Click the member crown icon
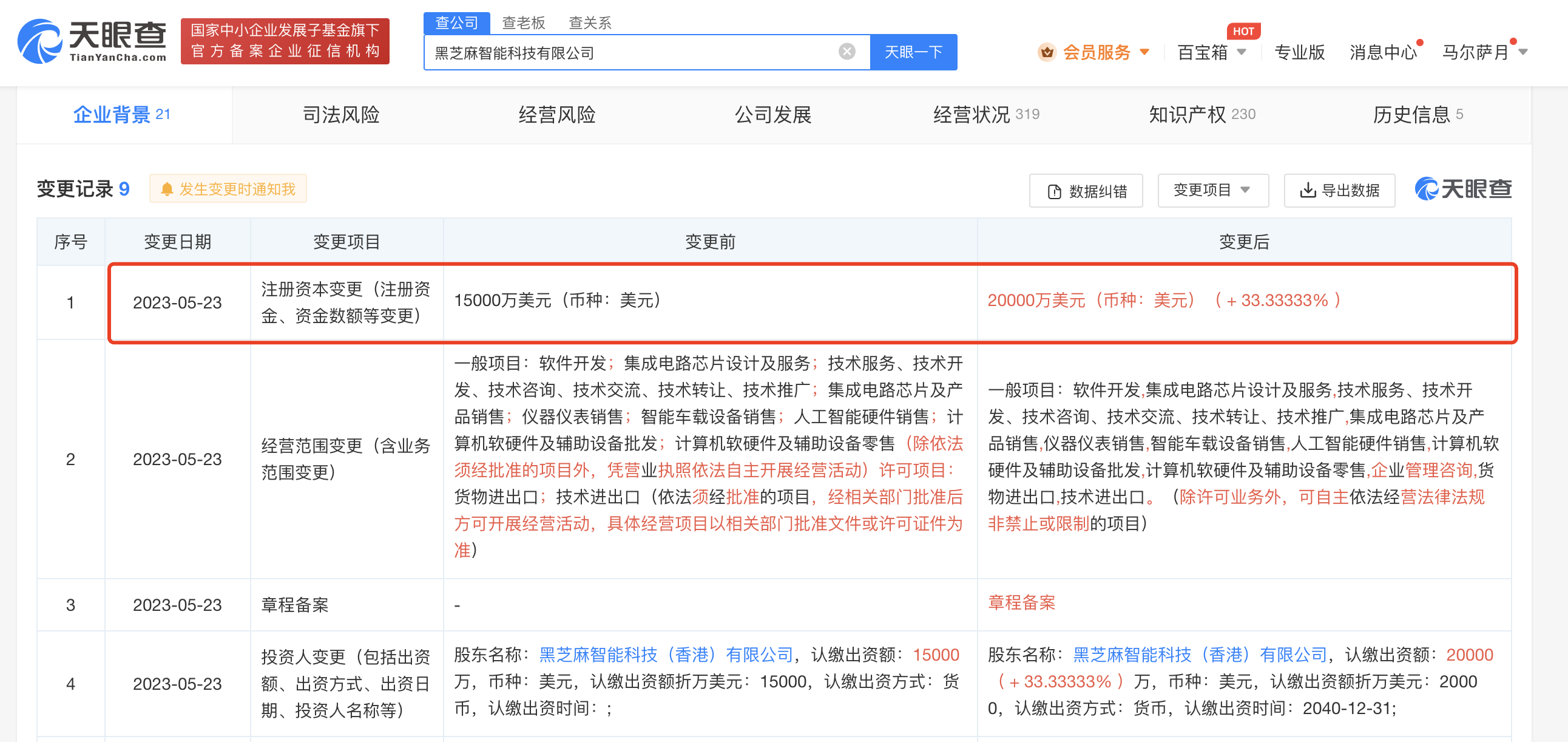This screenshot has height=742, width=1568. coord(1046,52)
